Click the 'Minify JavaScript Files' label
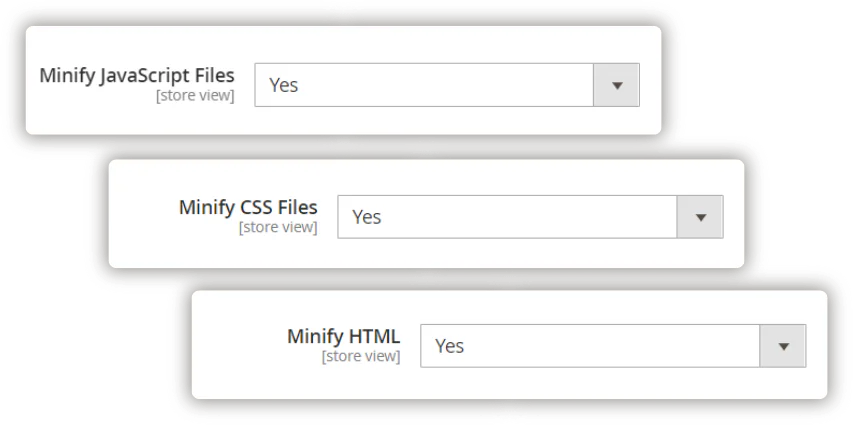 (x=137, y=76)
